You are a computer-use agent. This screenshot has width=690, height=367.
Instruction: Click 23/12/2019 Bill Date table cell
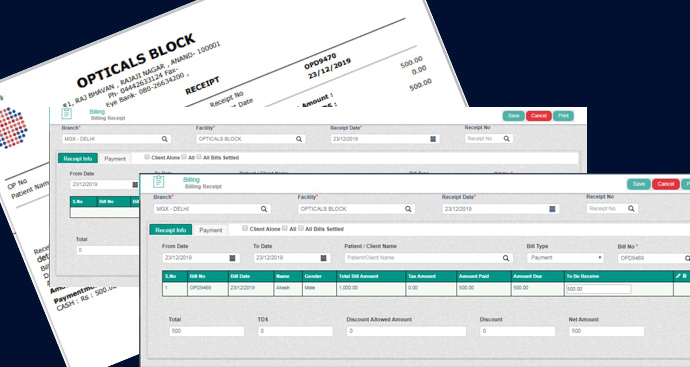251,289
